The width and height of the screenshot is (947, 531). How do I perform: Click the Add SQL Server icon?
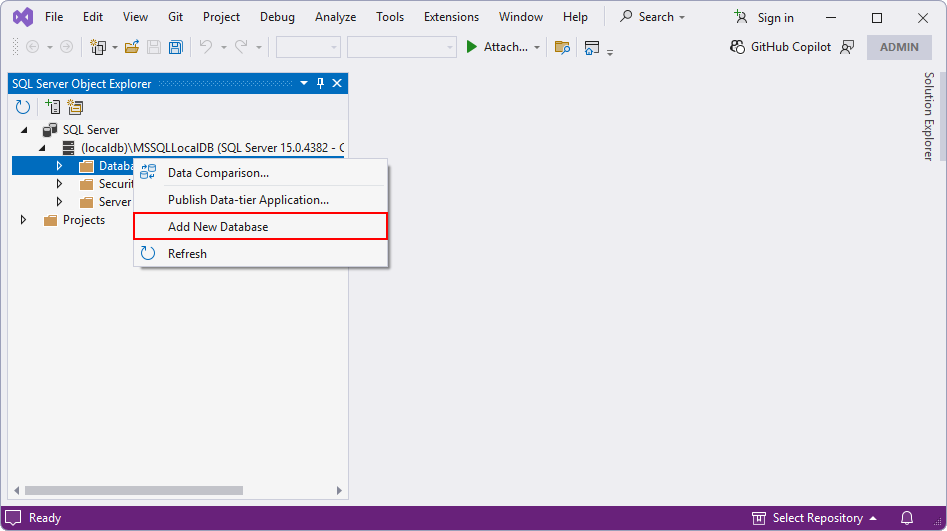click(53, 107)
